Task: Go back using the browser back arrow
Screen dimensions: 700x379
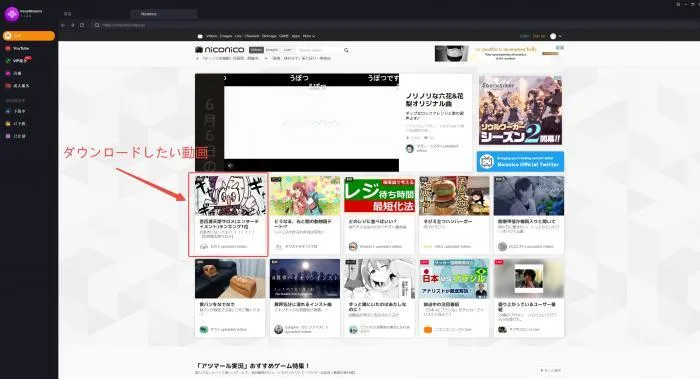Action: (x=63, y=25)
